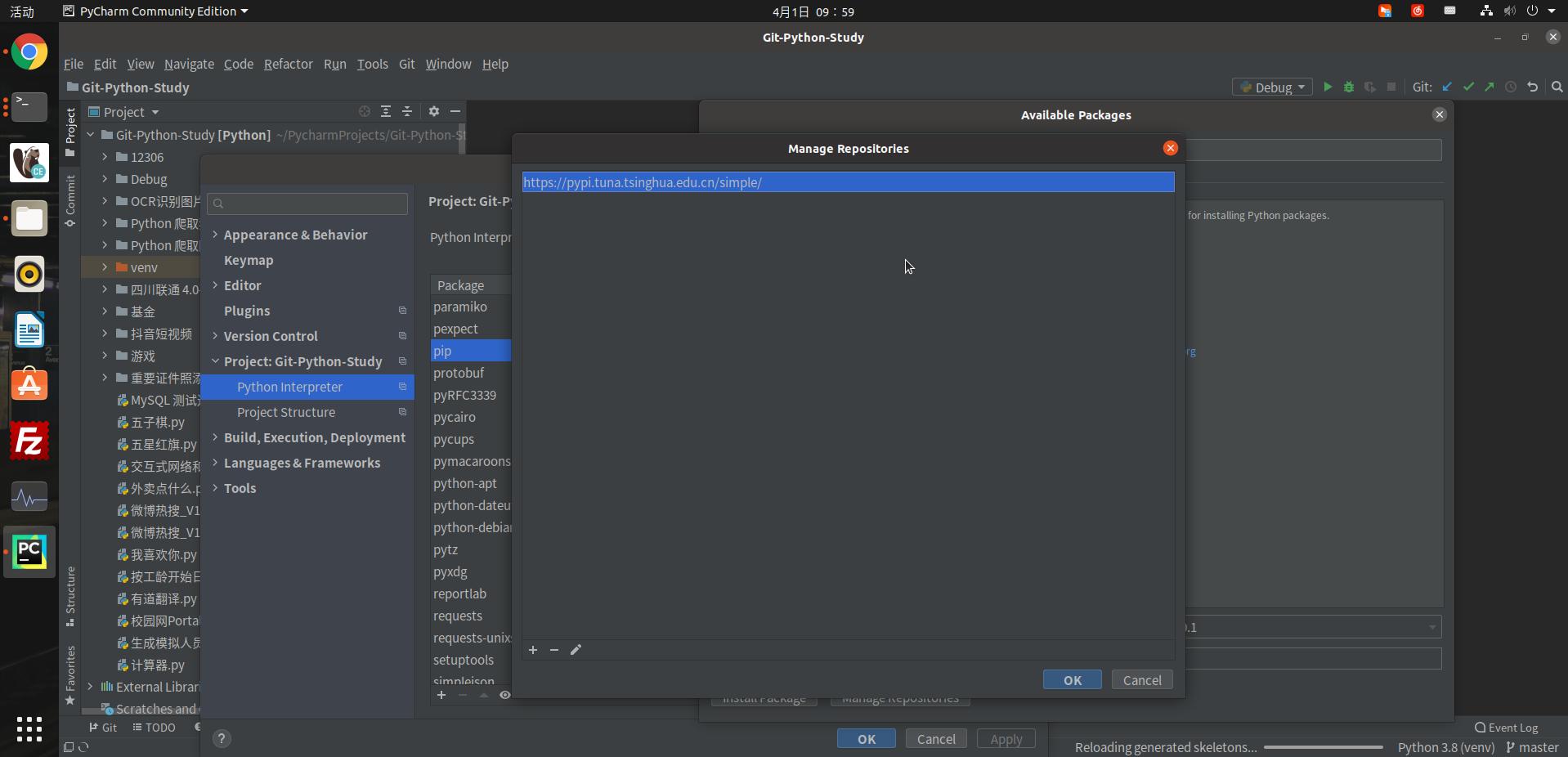Viewport: 1568px width, 757px height.
Task: Open the Terminal from the dock
Action: point(29,107)
